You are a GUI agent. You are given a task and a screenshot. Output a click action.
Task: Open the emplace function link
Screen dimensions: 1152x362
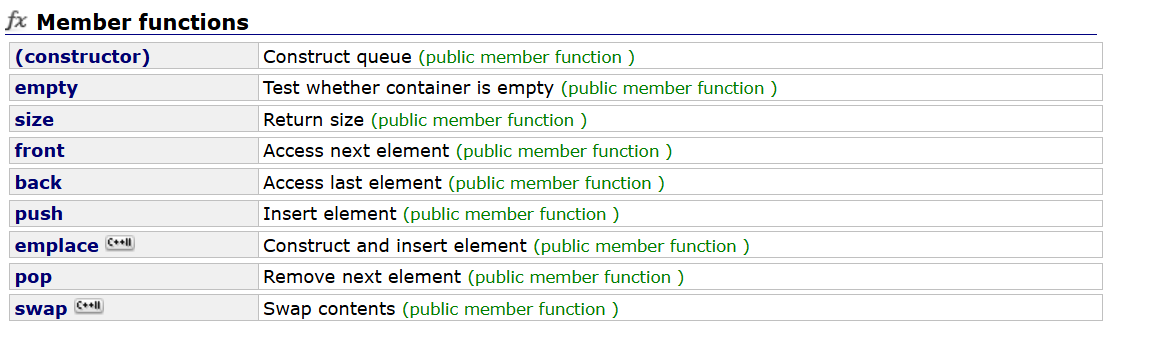point(57,246)
